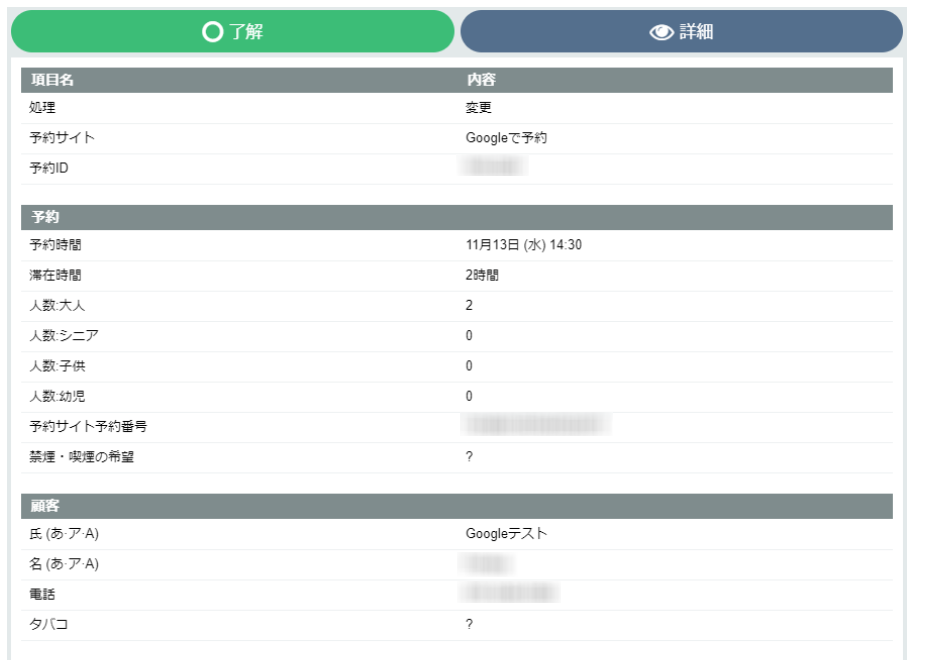This screenshot has width=927, height=660.
Task: Select the 11月13日 (水) 14:30 value
Action: pyautogui.click(x=524, y=245)
